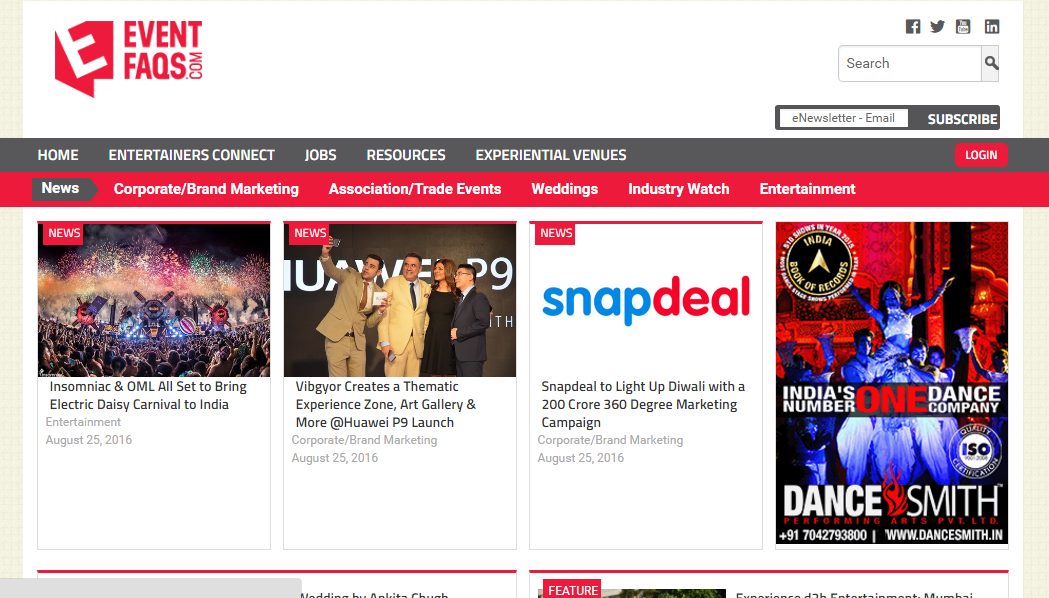Open Vibgyor Huawei P9 Launch headline
Image resolution: width=1049 pixels, height=598 pixels.
tap(386, 405)
